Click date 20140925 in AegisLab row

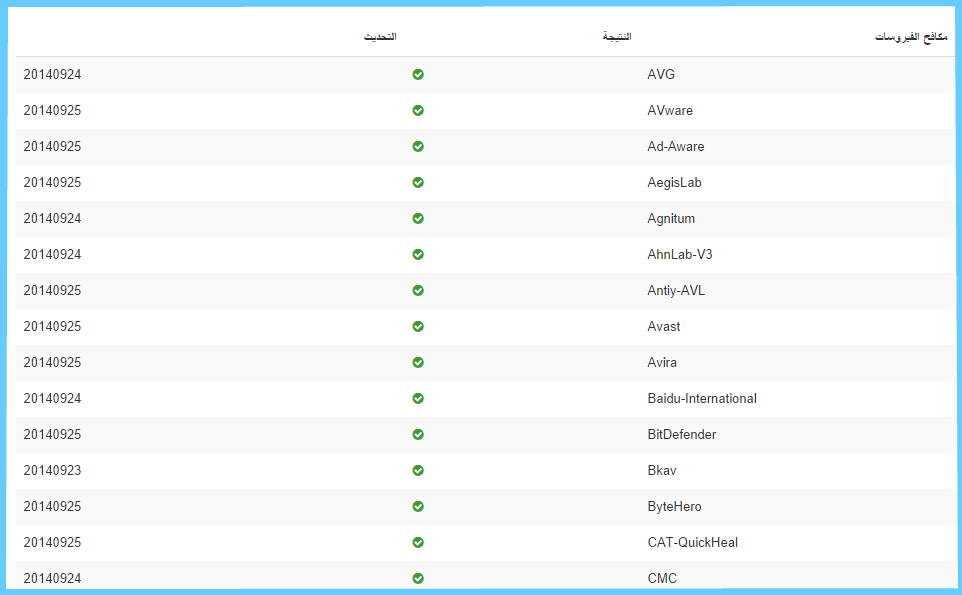pyautogui.click(x=52, y=182)
